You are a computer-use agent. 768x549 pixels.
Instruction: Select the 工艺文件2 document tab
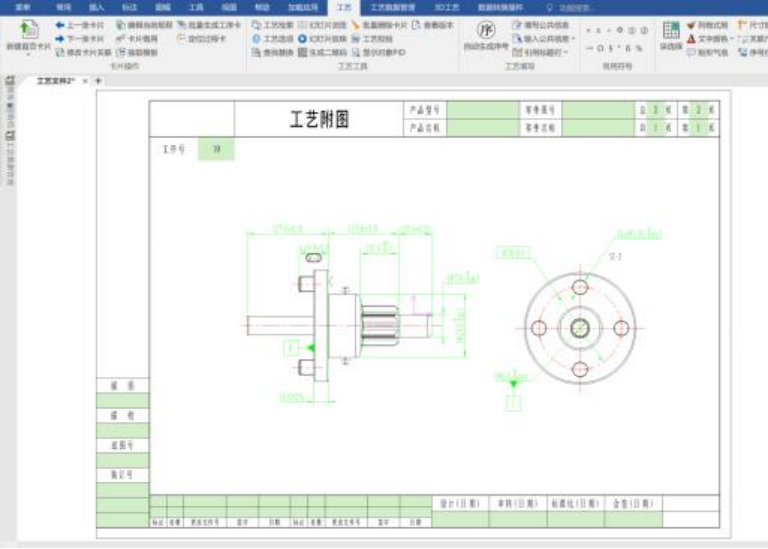pos(56,81)
